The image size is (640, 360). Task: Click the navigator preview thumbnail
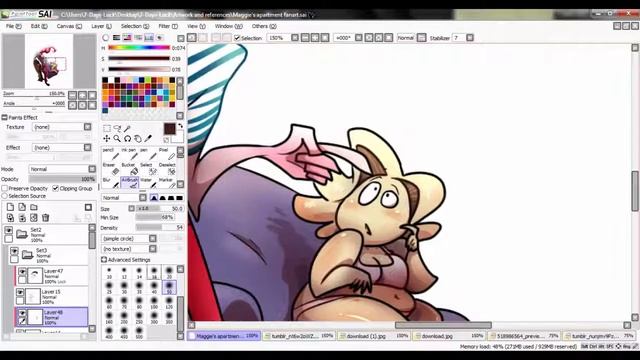click(49, 61)
